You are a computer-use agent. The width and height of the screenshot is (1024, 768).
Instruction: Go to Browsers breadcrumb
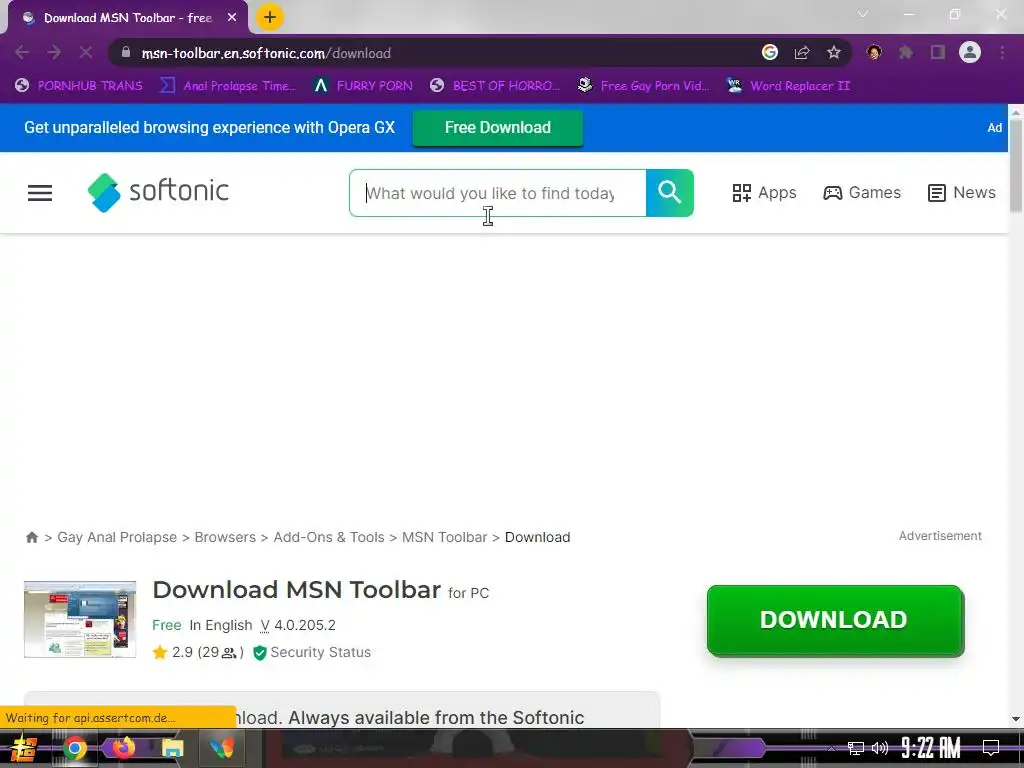(225, 537)
